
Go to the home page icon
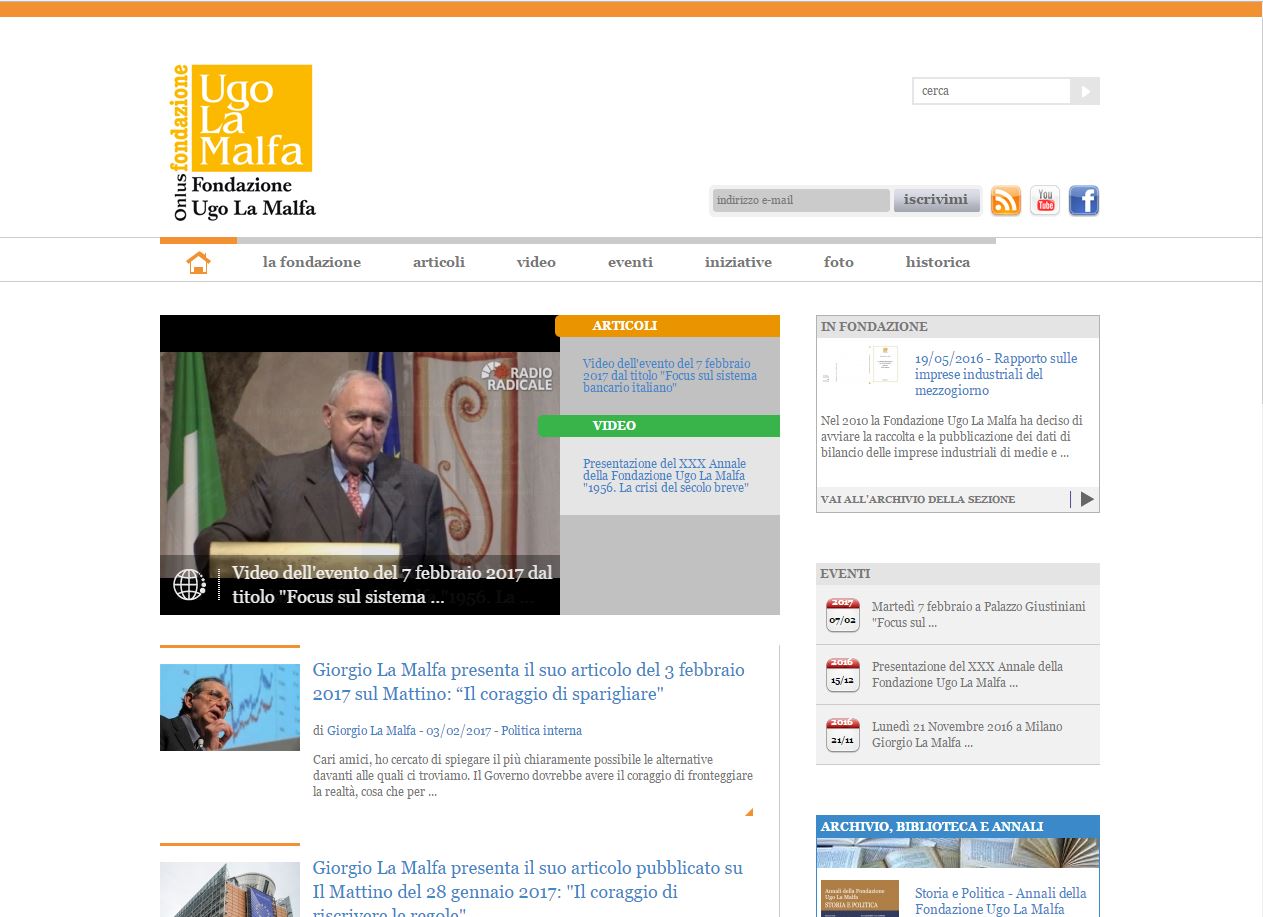198,263
